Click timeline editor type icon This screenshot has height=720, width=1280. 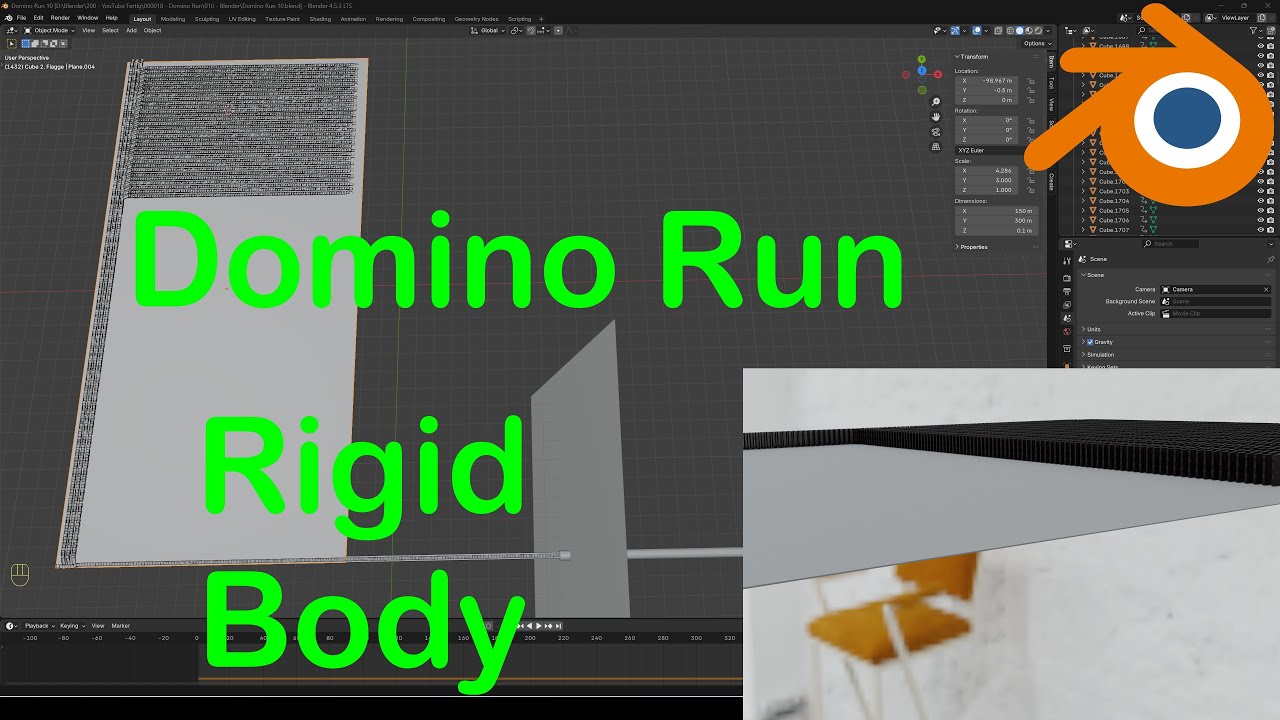[x=12, y=626]
